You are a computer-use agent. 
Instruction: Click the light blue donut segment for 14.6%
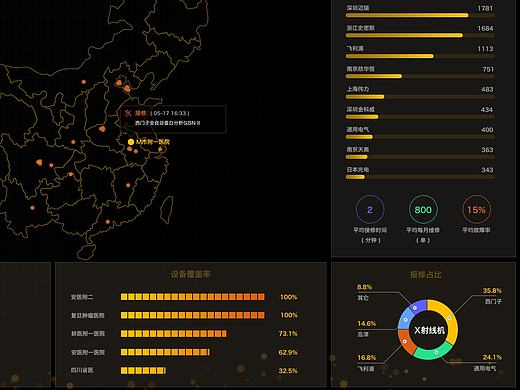point(405,319)
